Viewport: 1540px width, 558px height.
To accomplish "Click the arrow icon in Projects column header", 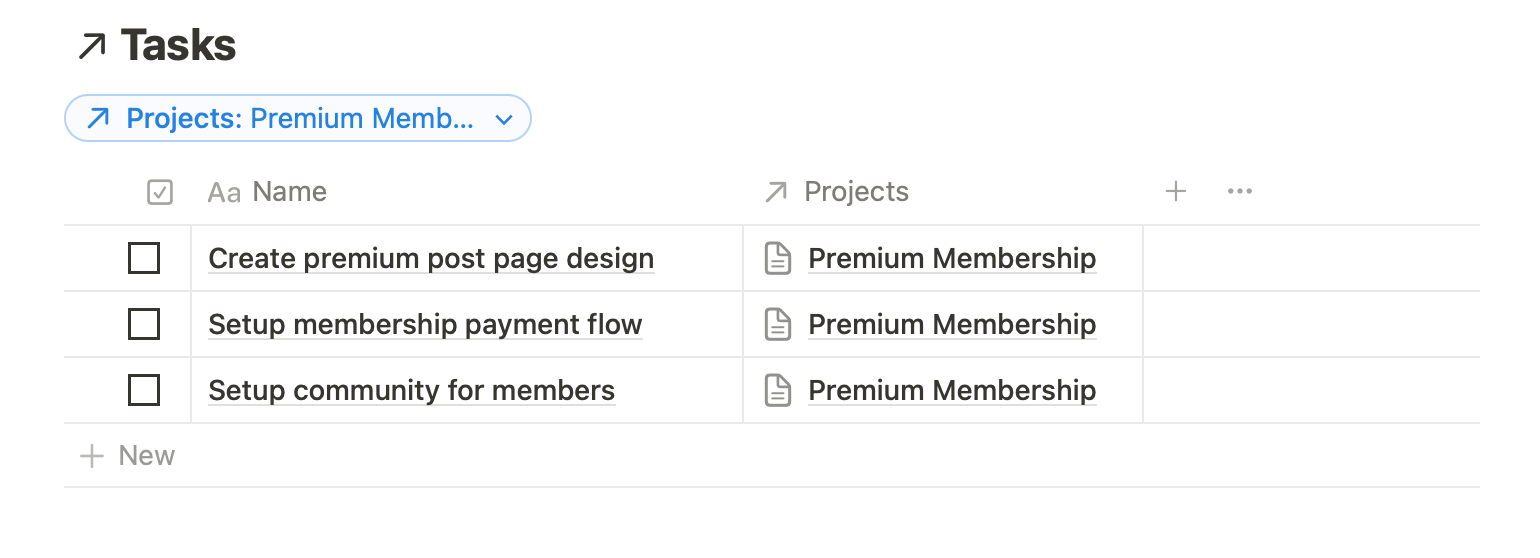I will 776,192.
